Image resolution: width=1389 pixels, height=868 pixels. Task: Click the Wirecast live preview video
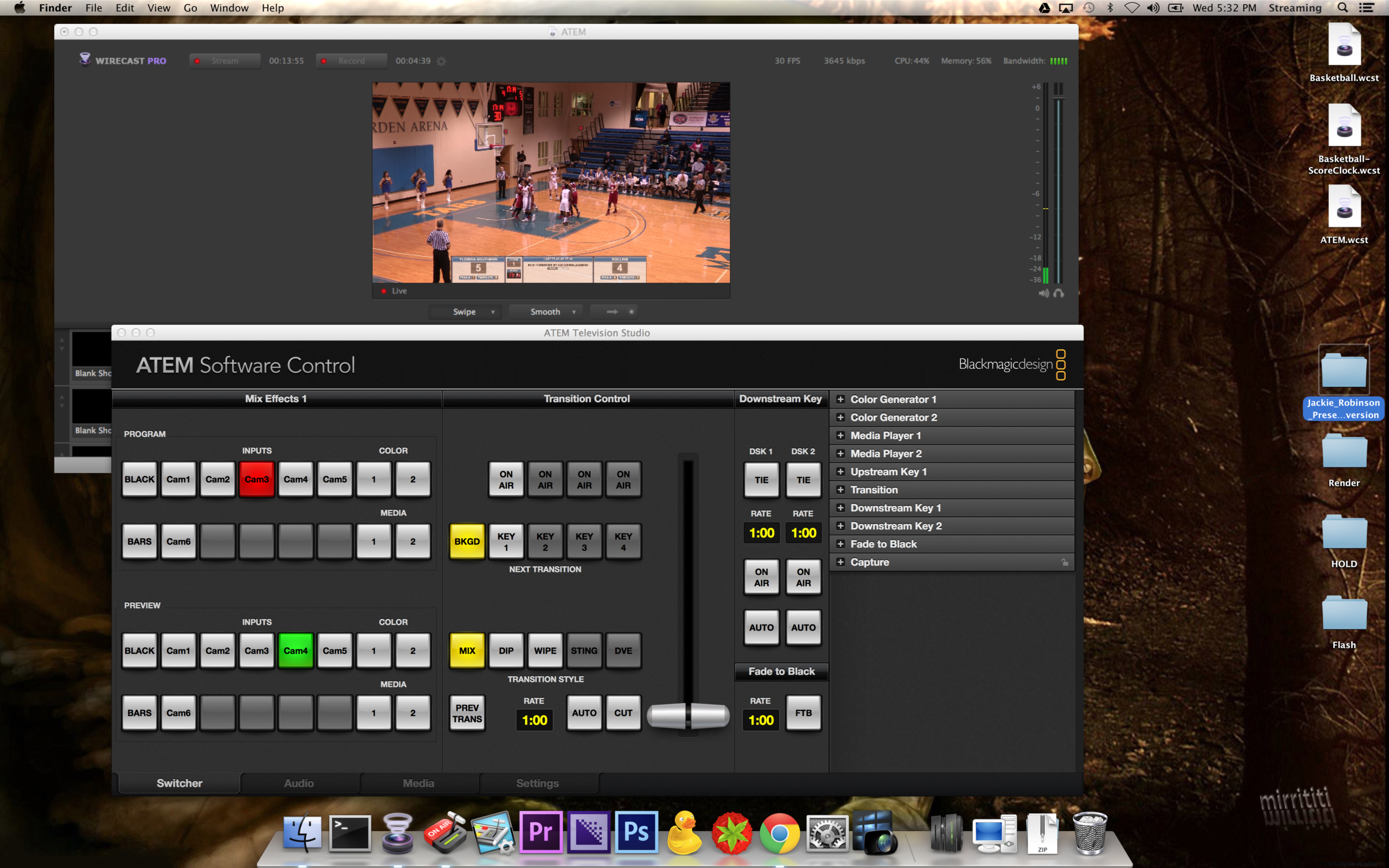551,183
